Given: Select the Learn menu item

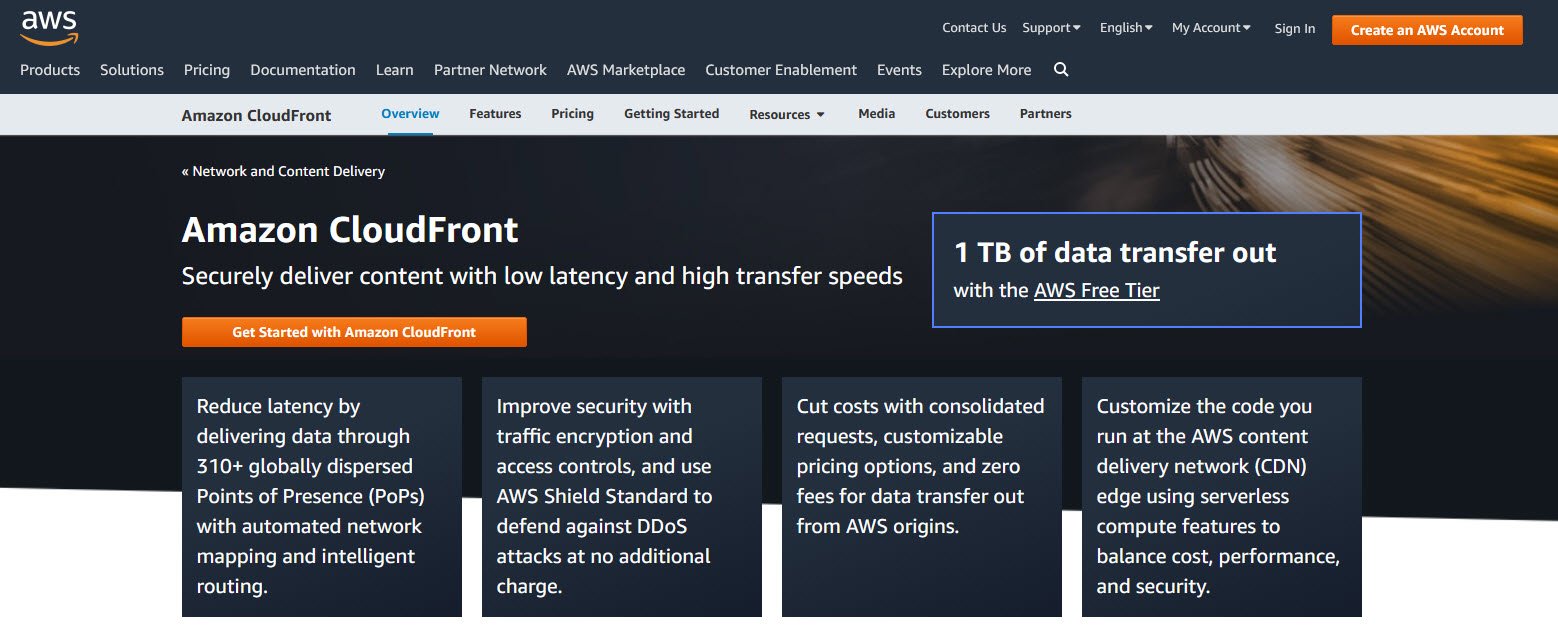Looking at the screenshot, I should click(x=395, y=70).
